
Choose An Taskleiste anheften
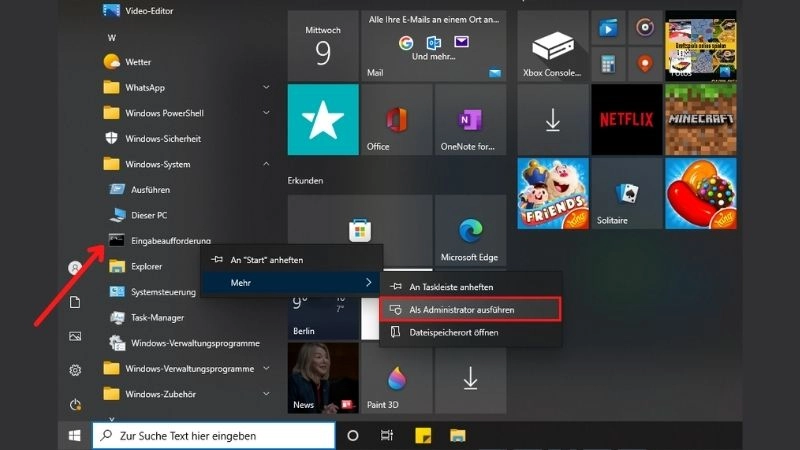[470, 287]
